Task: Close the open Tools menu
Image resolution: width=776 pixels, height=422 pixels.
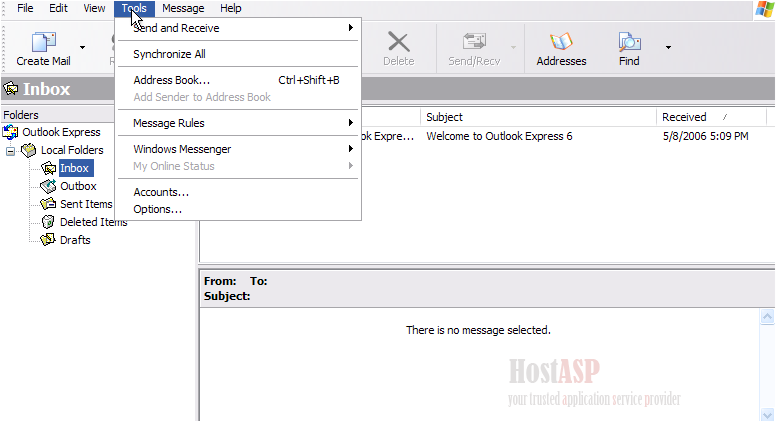Action: point(134,8)
